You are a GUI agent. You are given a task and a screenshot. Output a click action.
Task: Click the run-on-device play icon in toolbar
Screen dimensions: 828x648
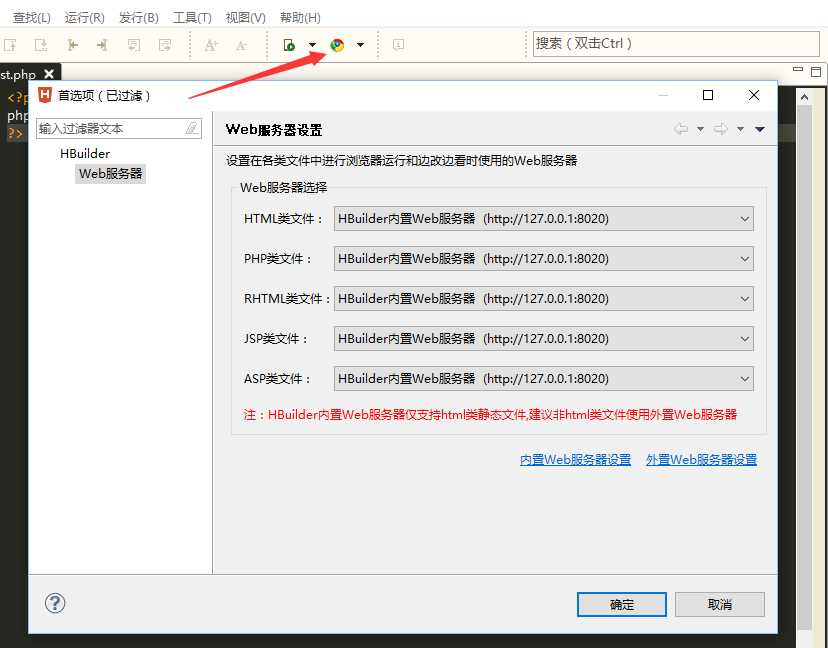[289, 45]
